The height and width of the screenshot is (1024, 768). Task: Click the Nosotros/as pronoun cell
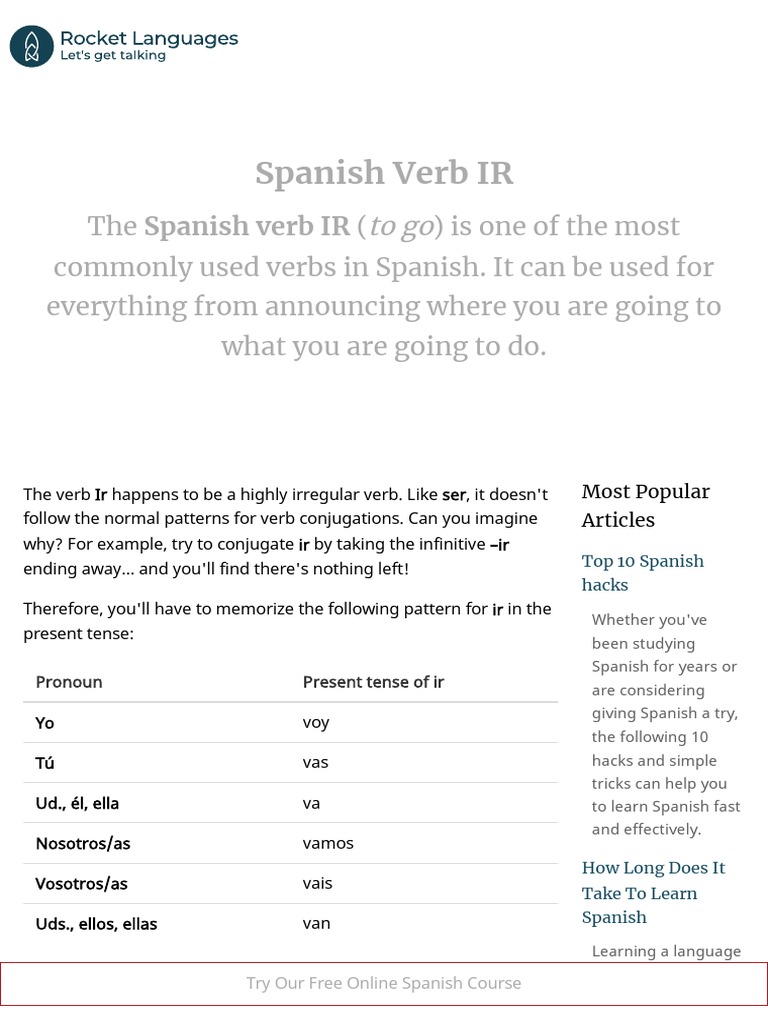coord(83,843)
